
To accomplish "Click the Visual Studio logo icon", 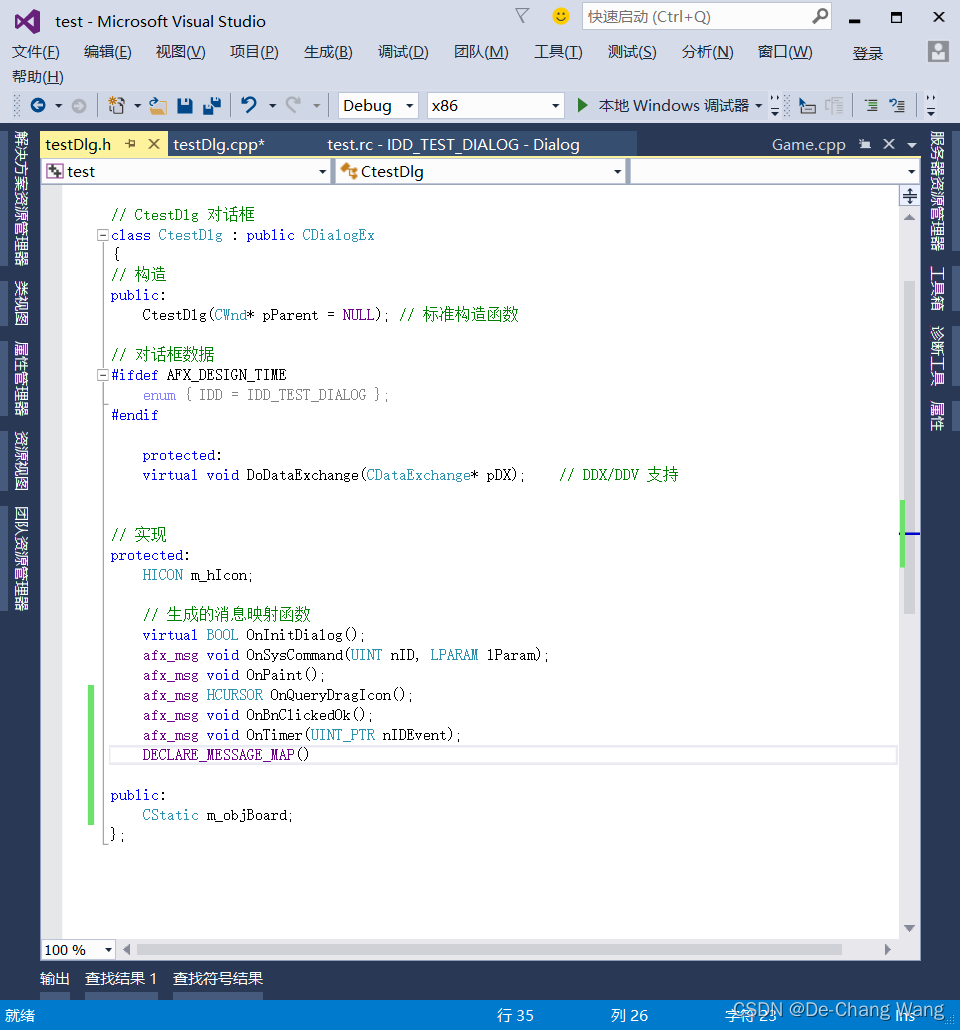I will click(x=28, y=22).
